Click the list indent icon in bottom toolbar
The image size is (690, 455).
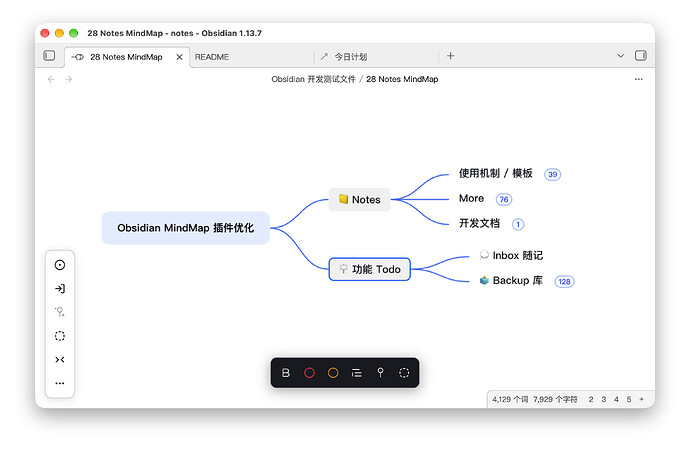click(356, 373)
